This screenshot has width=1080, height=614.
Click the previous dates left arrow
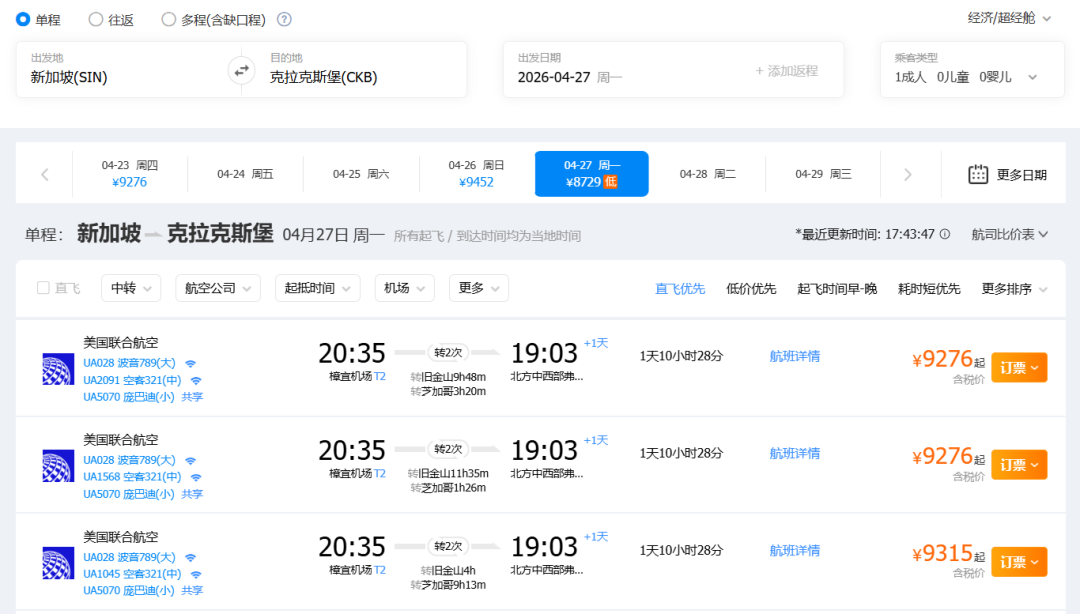45,174
